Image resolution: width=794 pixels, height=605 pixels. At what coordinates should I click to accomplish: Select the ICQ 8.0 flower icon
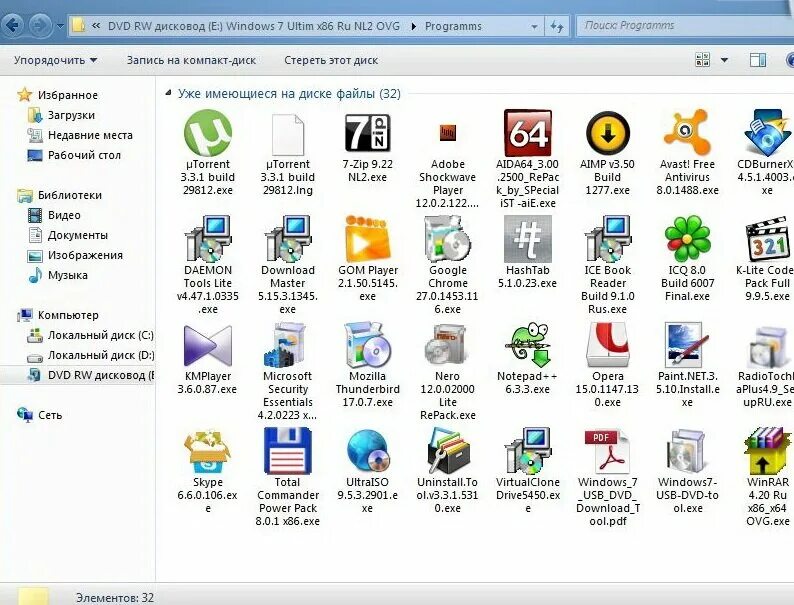pyautogui.click(x=688, y=239)
